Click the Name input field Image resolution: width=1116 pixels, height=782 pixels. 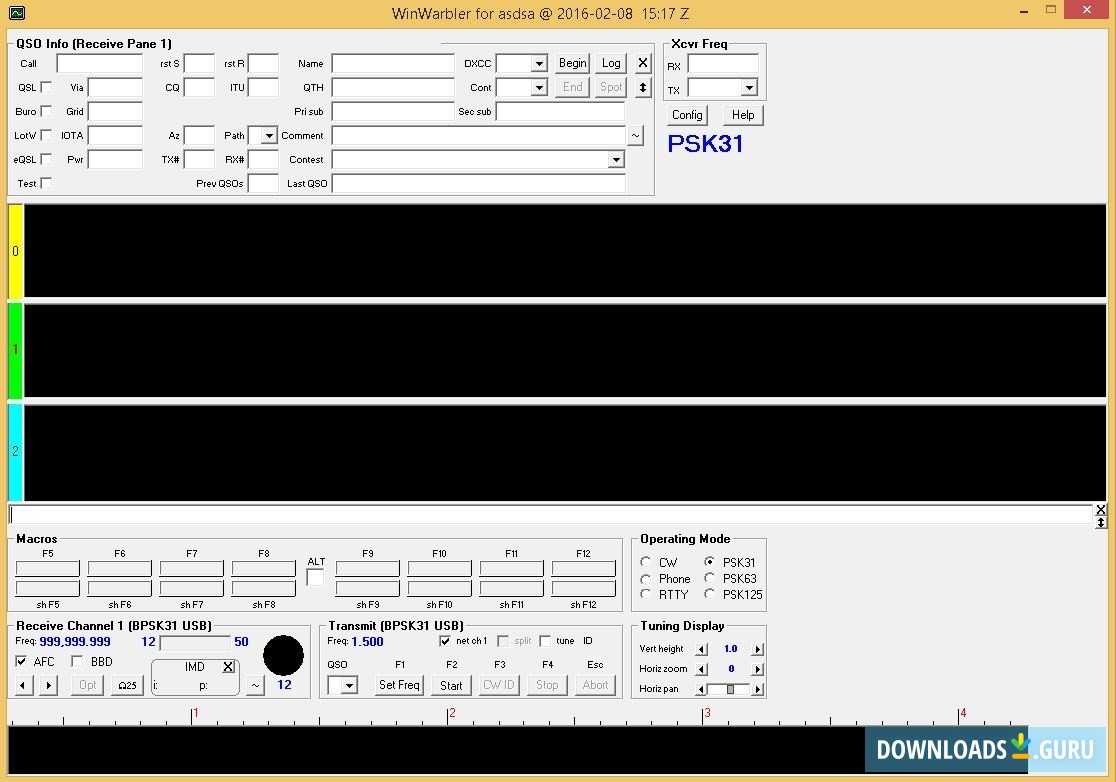click(393, 63)
